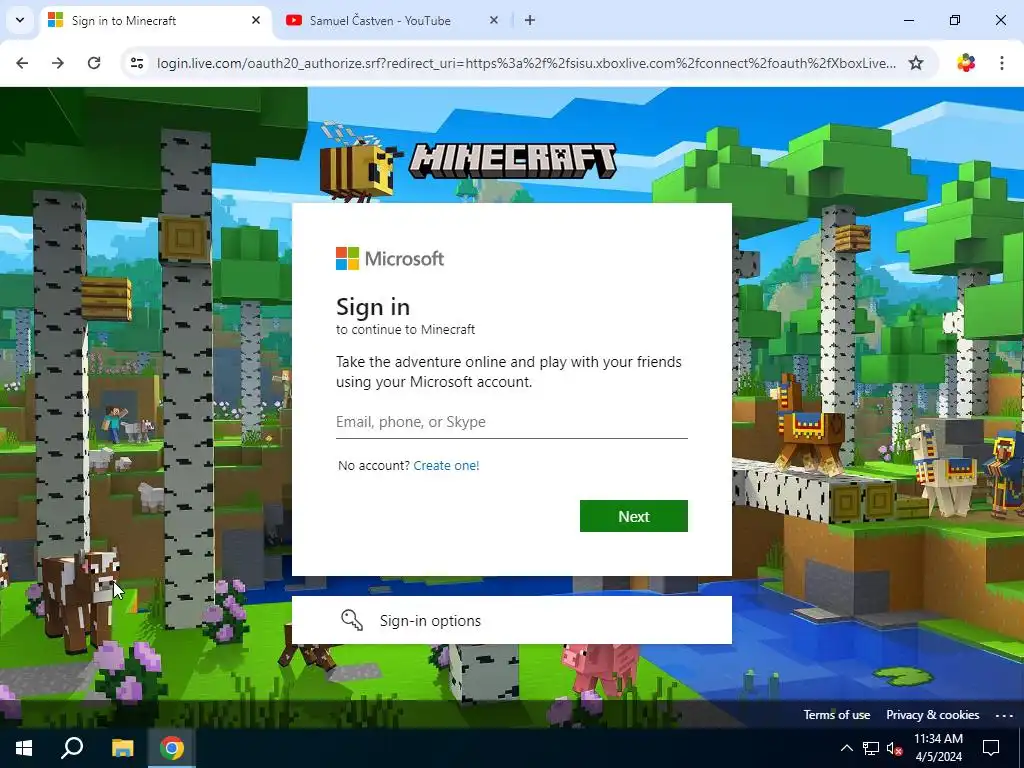
Task: Open the colorful extension icon in toolbar
Action: pos(966,63)
